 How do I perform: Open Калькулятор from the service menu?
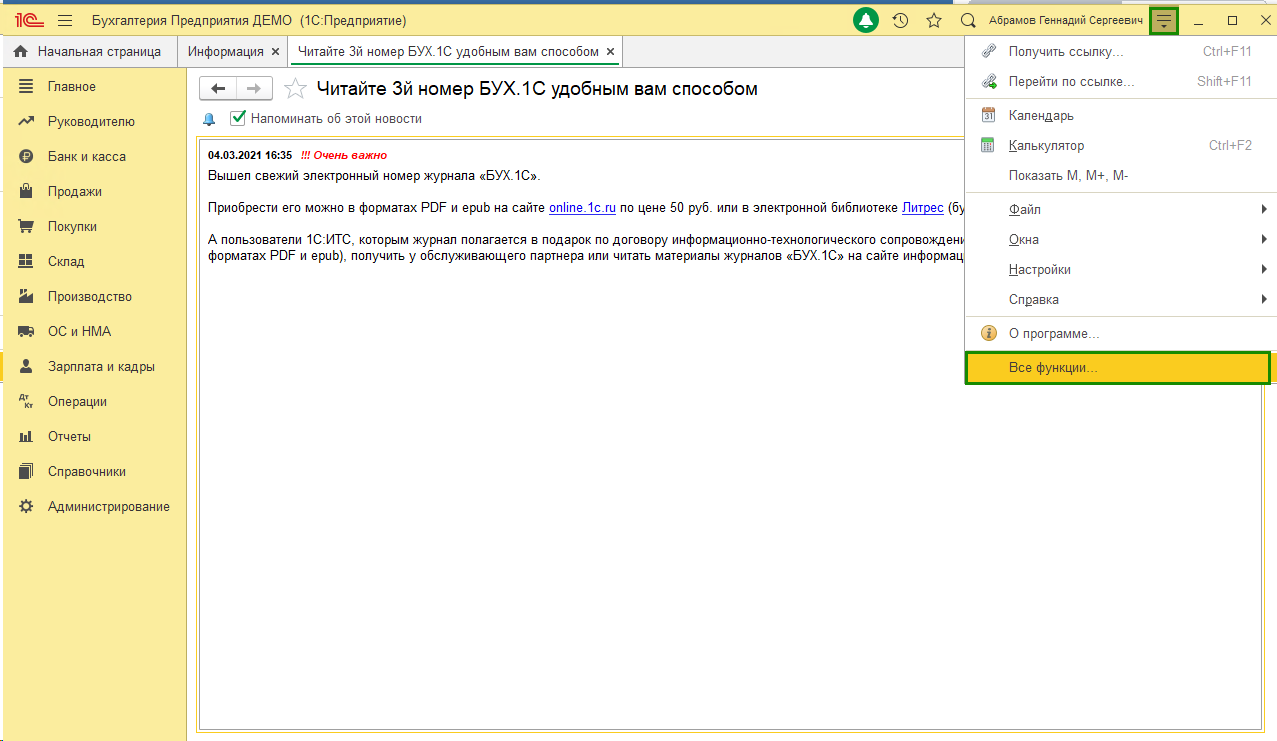click(x=1121, y=146)
